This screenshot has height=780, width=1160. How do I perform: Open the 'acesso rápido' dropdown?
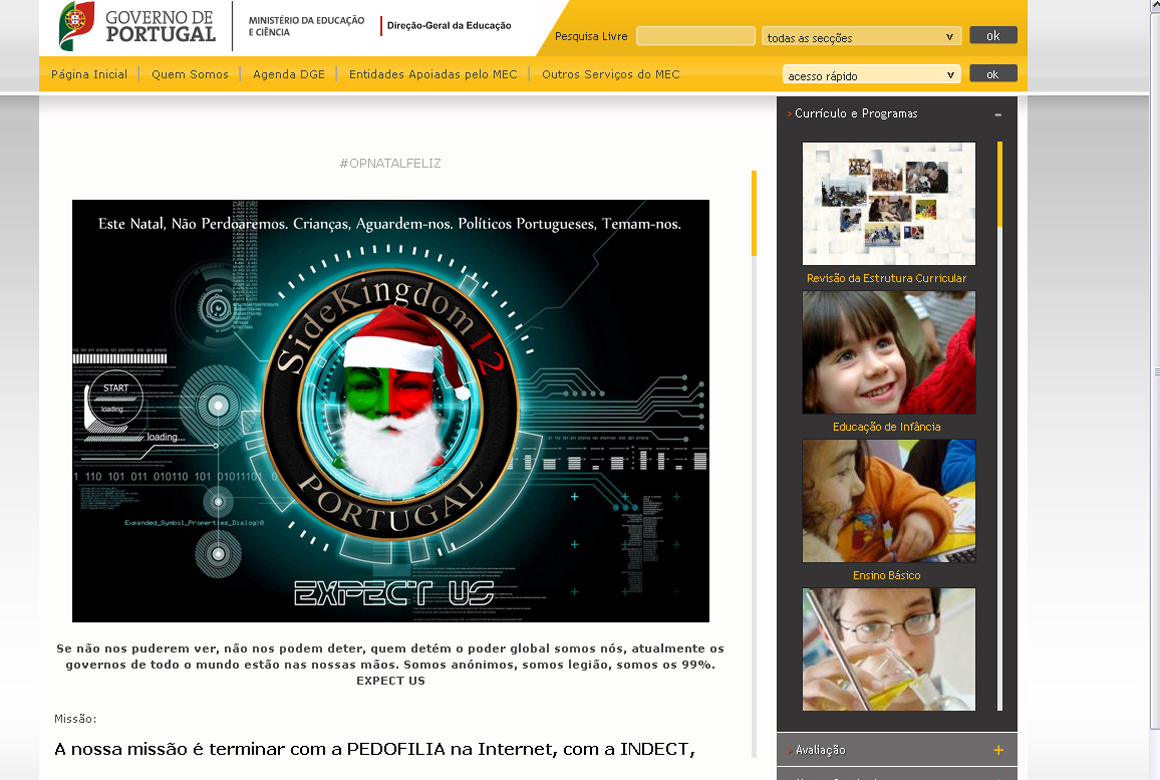(x=871, y=75)
